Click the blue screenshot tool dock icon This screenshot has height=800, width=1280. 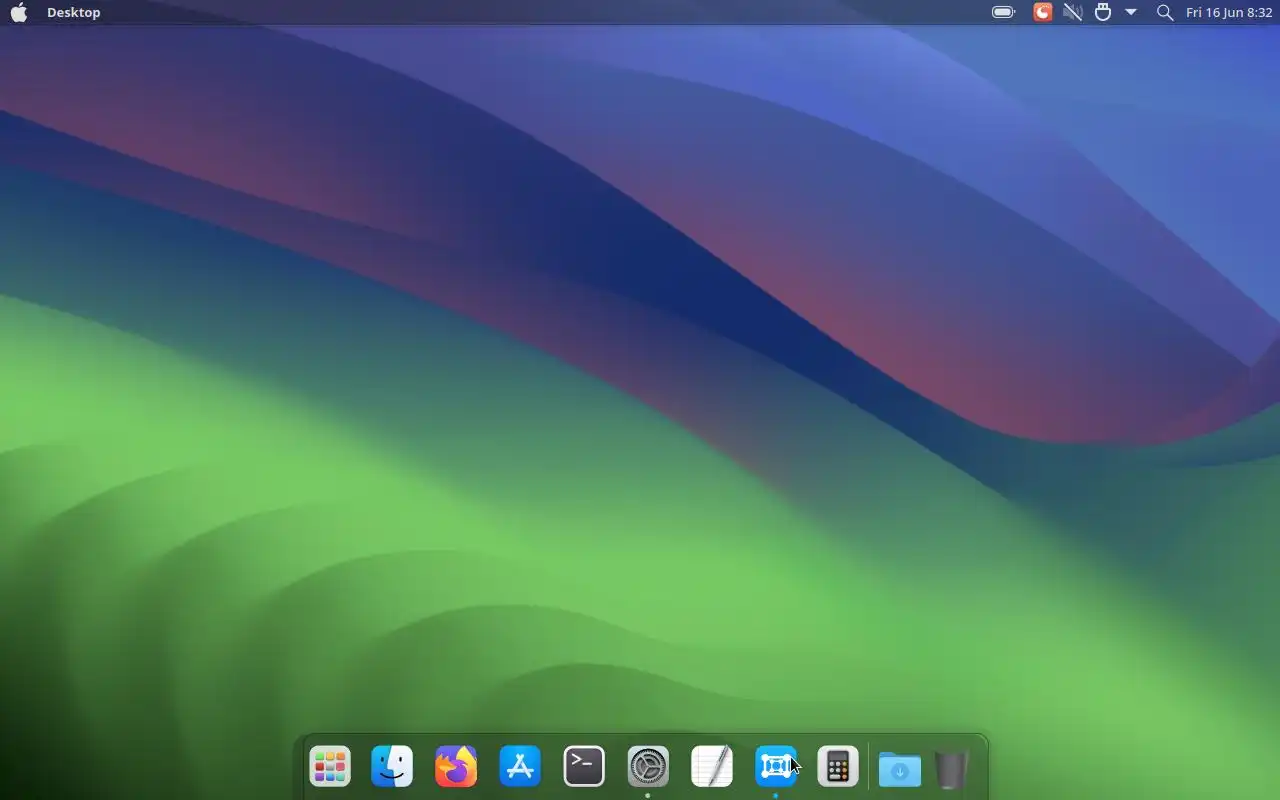point(776,767)
